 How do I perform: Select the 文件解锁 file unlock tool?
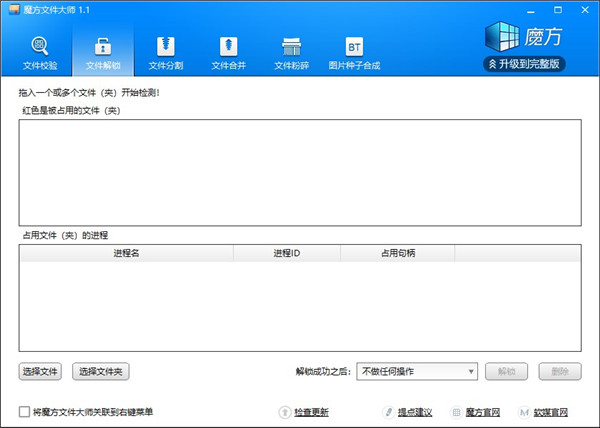coord(103,52)
